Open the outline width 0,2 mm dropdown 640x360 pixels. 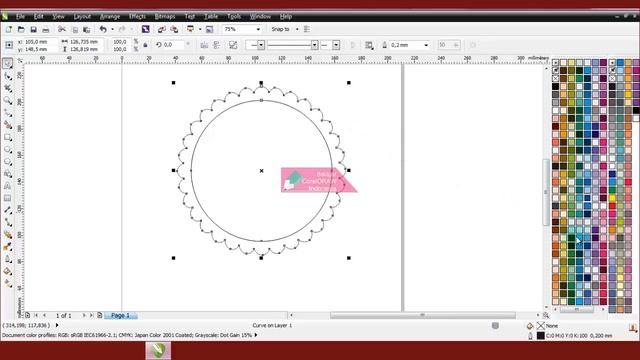tap(426, 45)
